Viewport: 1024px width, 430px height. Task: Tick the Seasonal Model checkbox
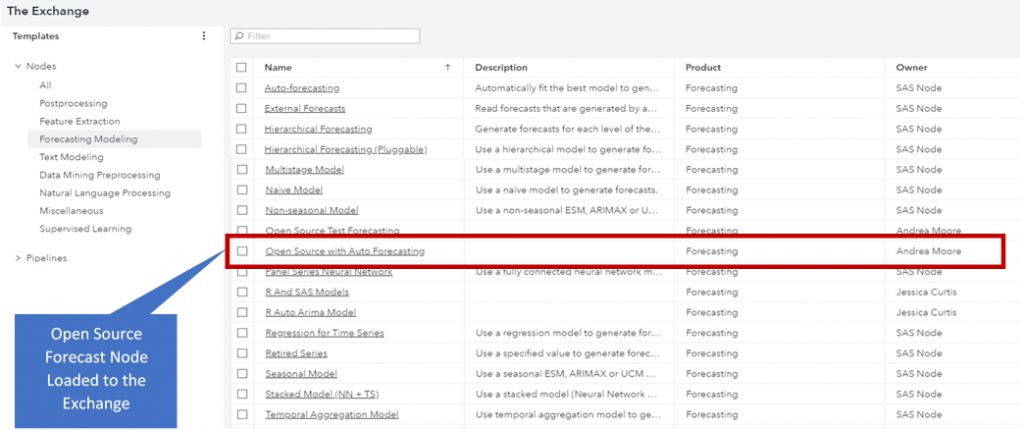coord(241,374)
